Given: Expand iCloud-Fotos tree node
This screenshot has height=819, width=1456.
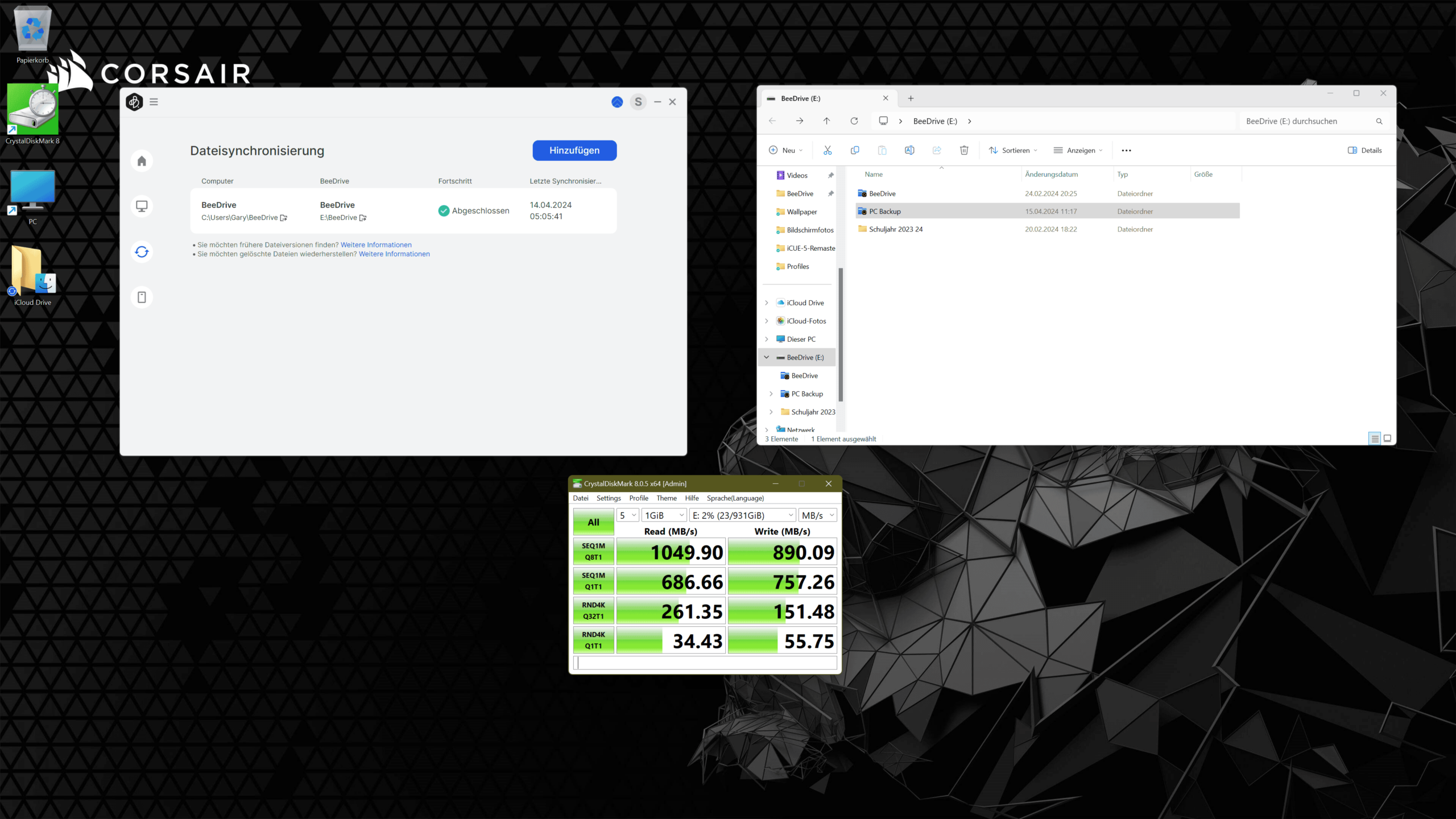Looking at the screenshot, I should [767, 321].
